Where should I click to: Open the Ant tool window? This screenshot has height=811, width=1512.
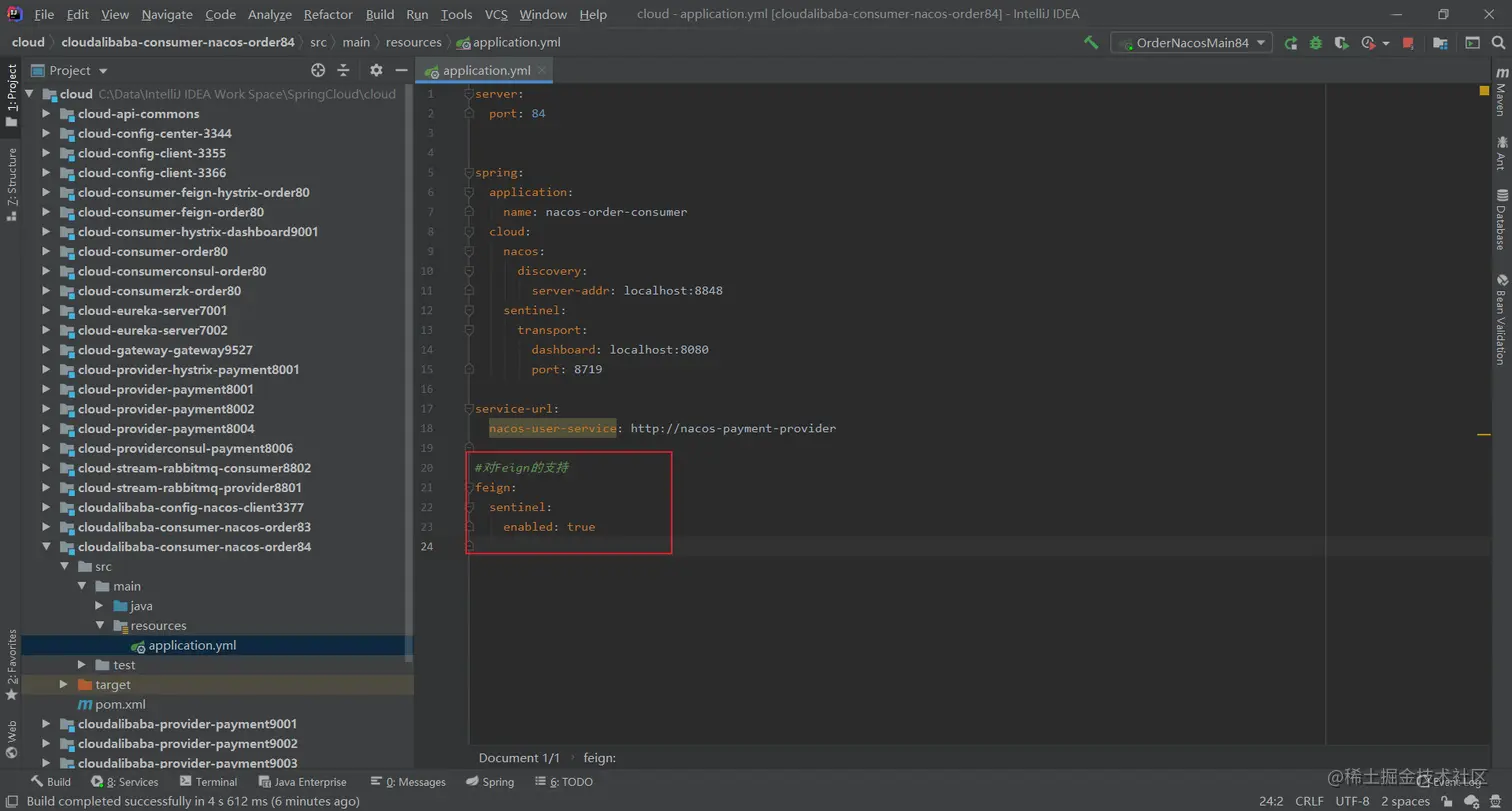pyautogui.click(x=1500, y=153)
